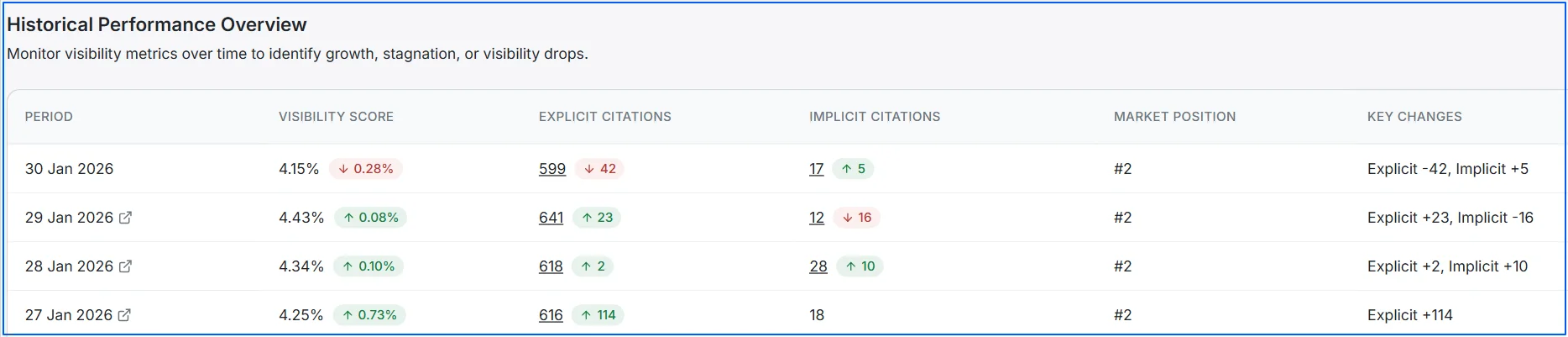Click implicit citations count 17
This screenshot has height=337, width=1568.
(817, 169)
